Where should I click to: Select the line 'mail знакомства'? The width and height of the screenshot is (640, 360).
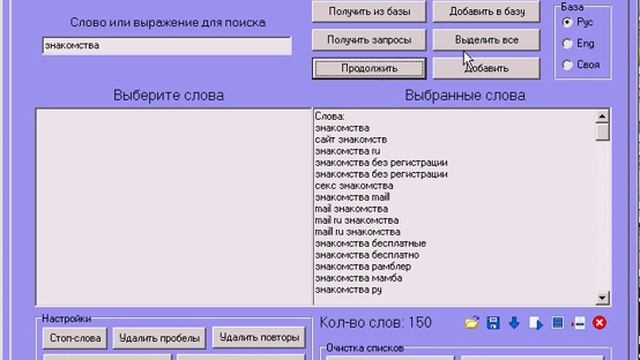point(351,209)
